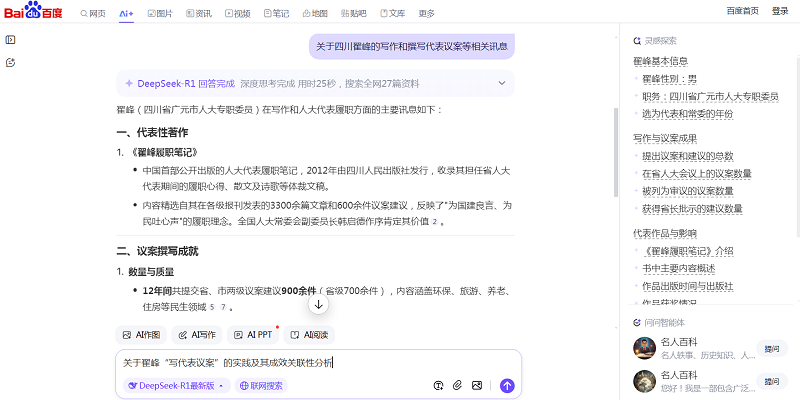Click 提问 button for second 名人百科
The width and height of the screenshot is (800, 400).
pyautogui.click(x=772, y=382)
